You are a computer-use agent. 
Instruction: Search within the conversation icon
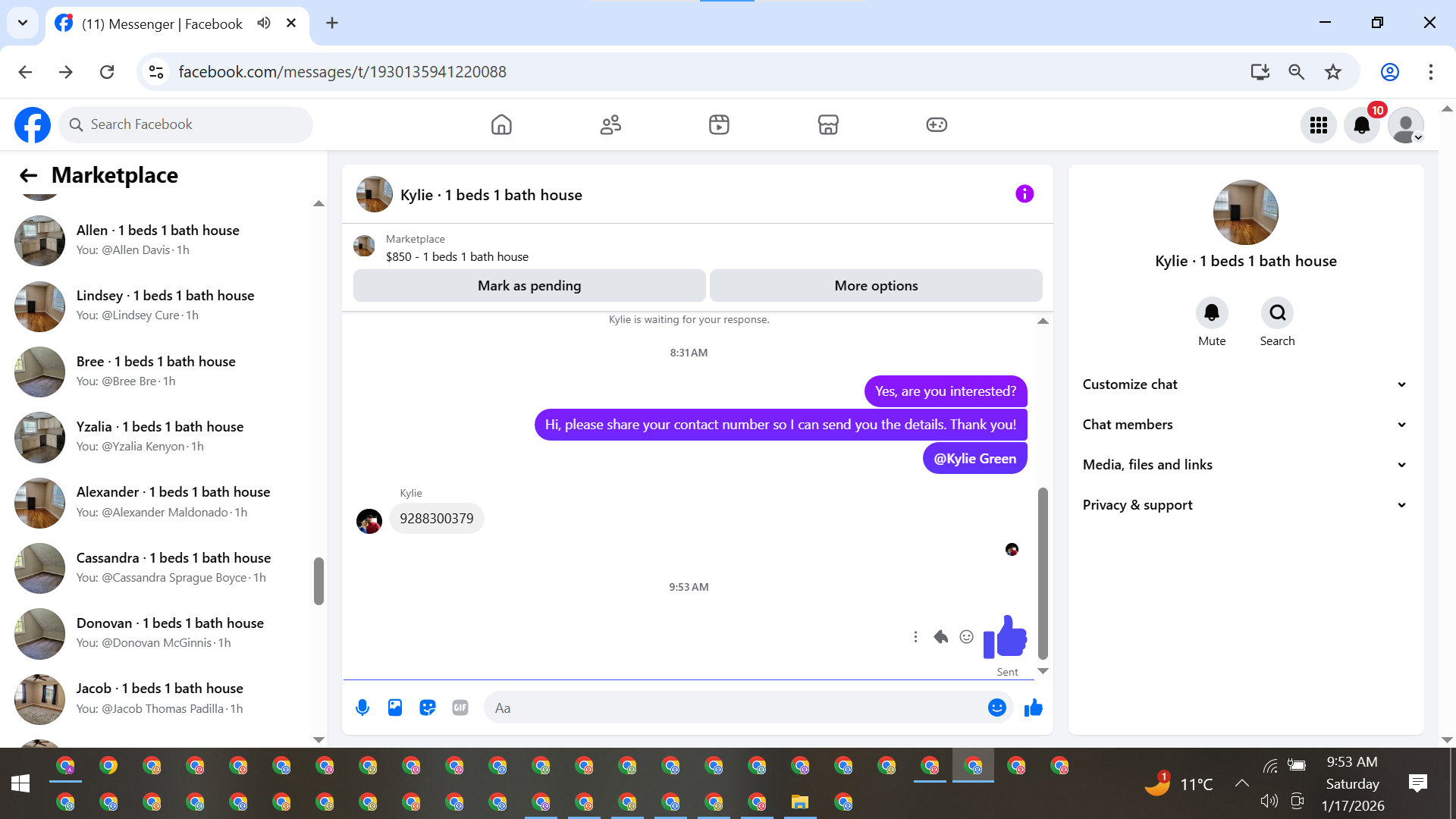(1277, 312)
